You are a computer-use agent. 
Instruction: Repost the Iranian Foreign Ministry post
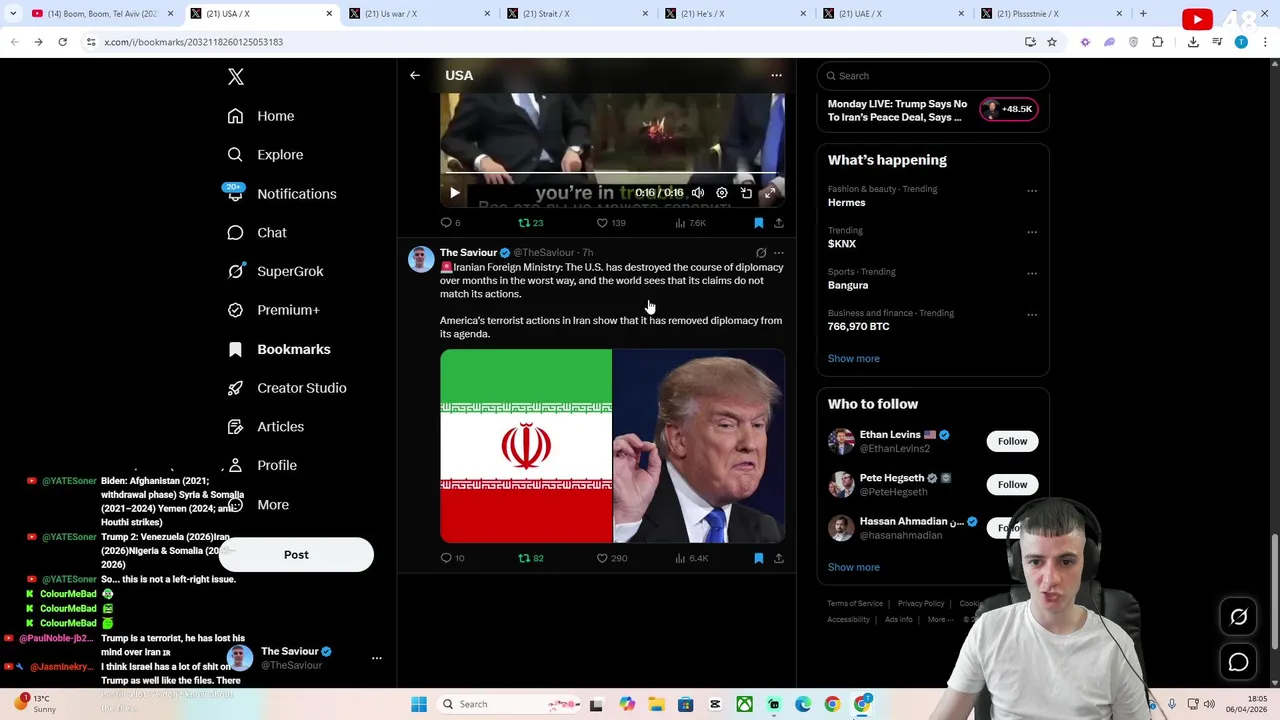pos(530,558)
